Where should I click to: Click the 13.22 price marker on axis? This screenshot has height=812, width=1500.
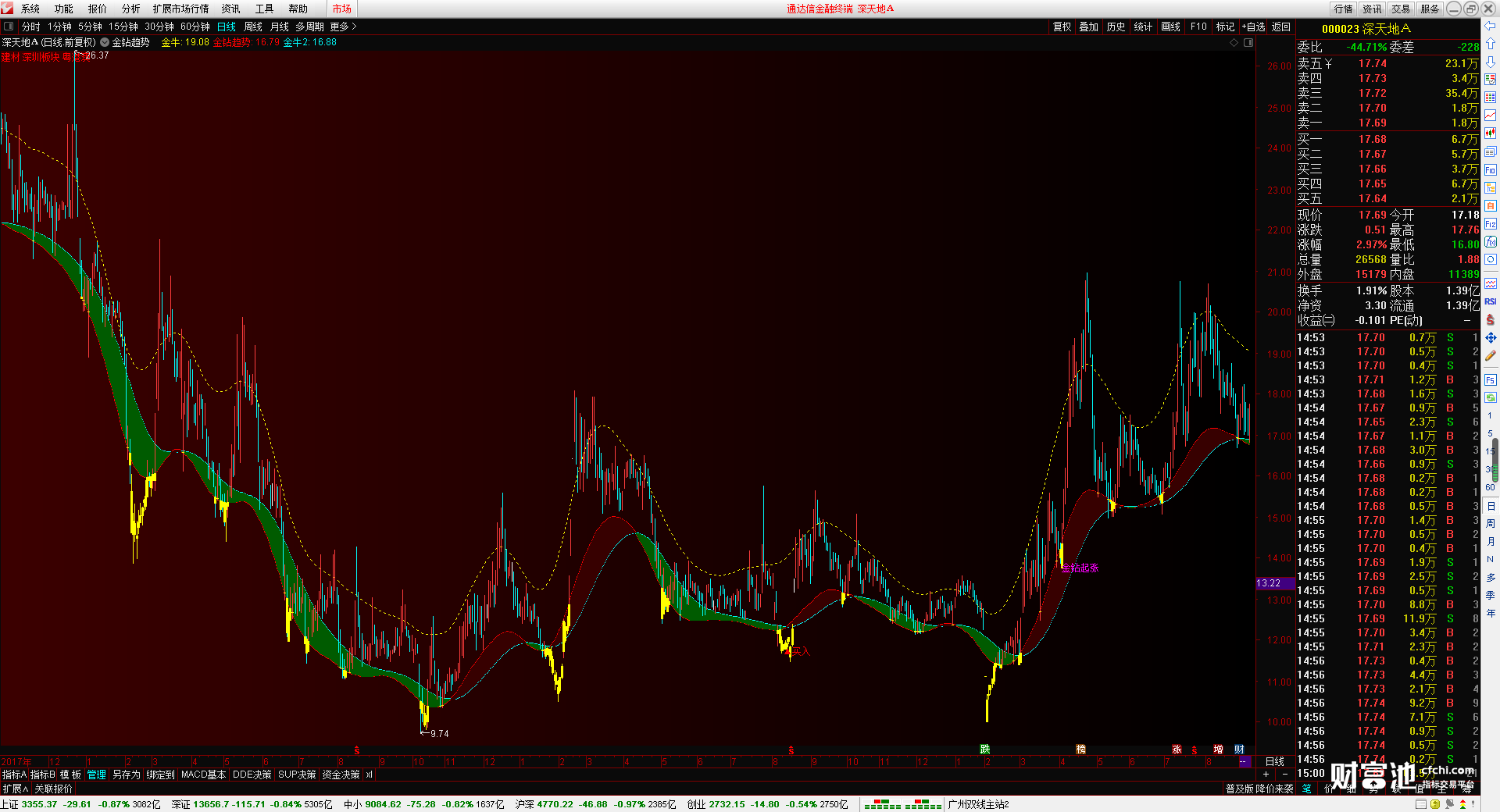pos(1274,583)
